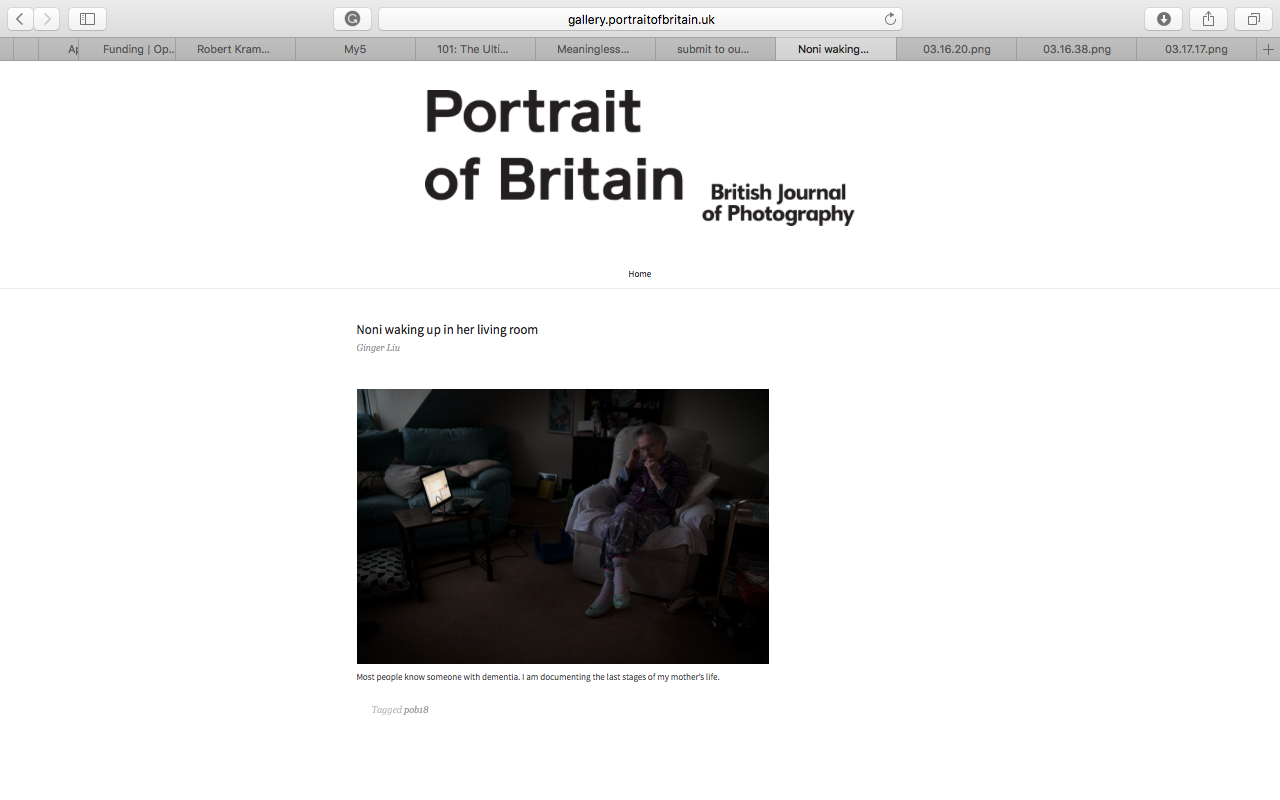
Task: Toggle the Safari sidebar button
Action: [x=87, y=19]
